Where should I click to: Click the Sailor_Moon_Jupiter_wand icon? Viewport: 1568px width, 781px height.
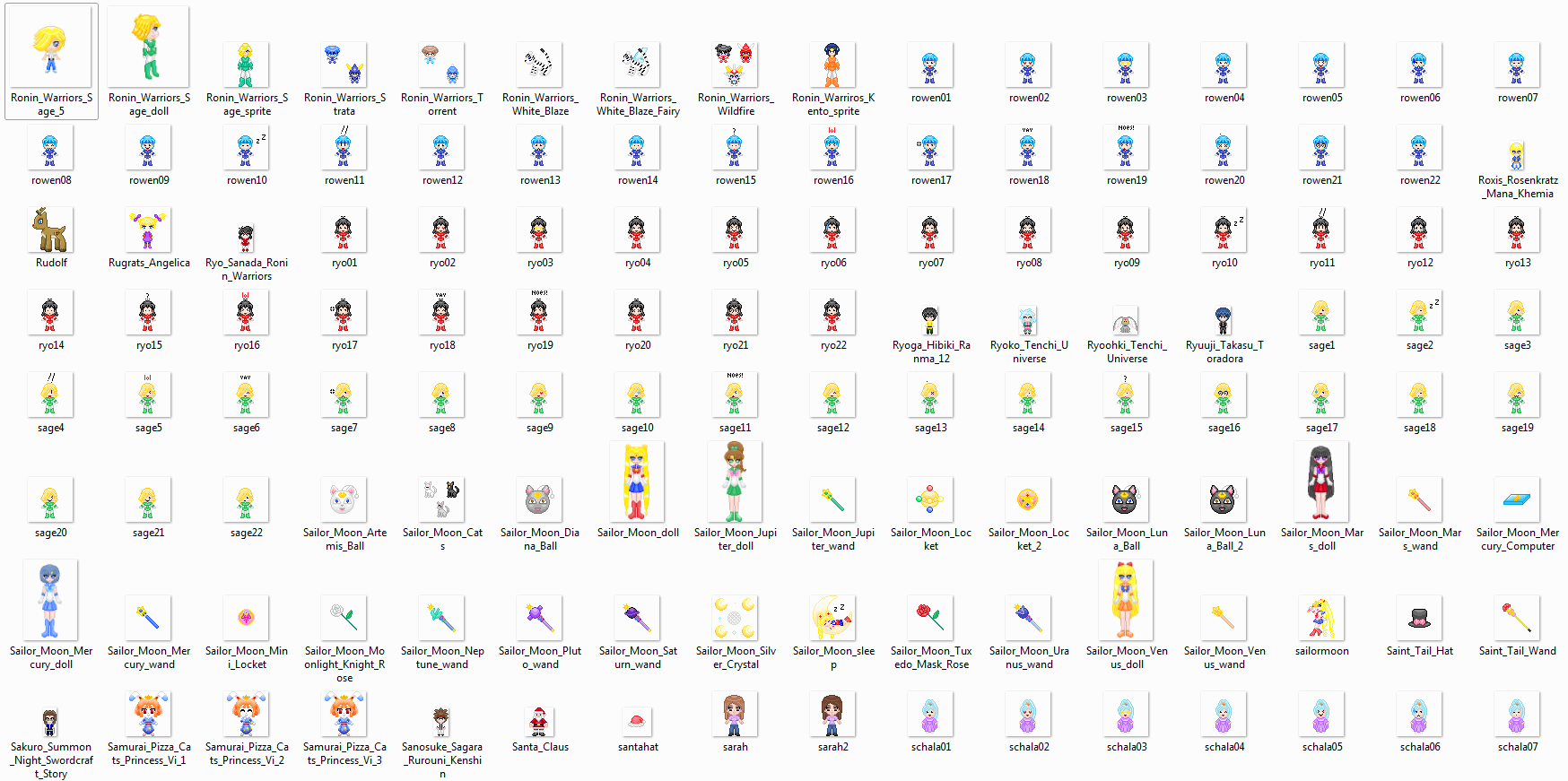[832, 499]
